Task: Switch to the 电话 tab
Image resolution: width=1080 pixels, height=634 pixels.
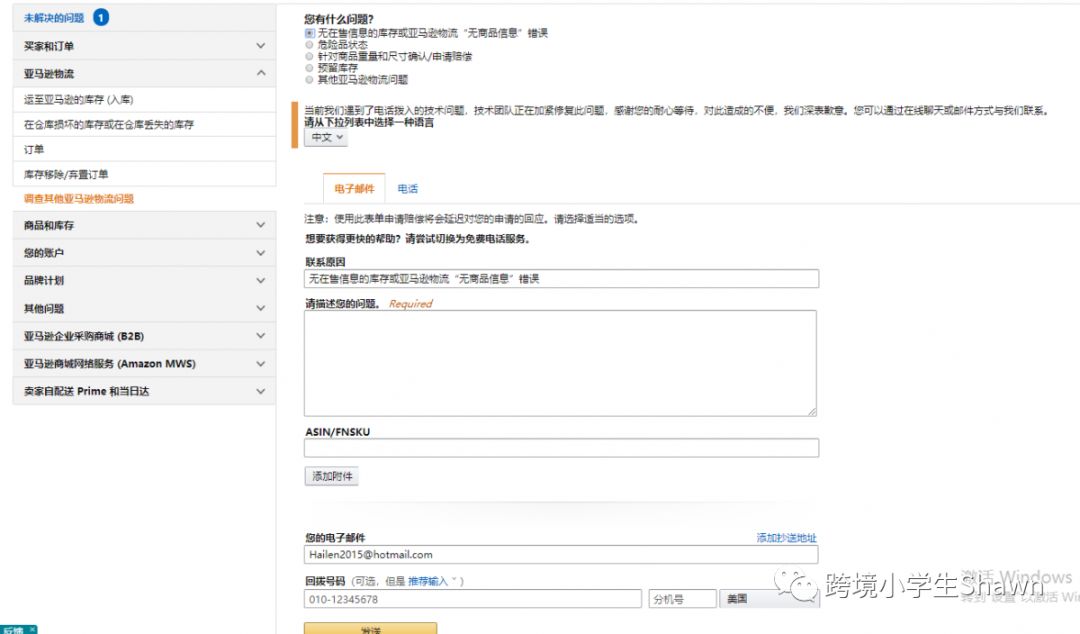Action: (407, 188)
